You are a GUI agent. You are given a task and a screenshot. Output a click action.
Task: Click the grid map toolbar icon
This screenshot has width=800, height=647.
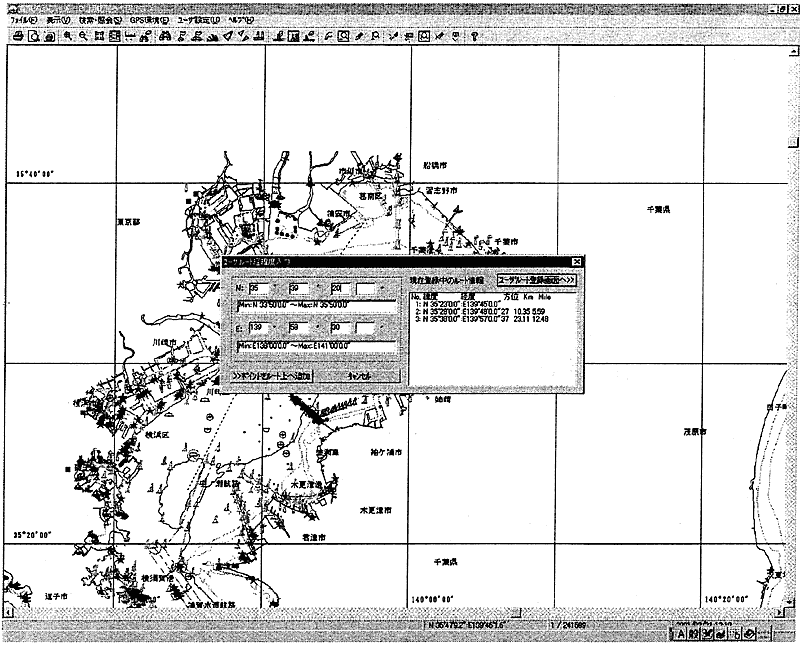click(115, 36)
